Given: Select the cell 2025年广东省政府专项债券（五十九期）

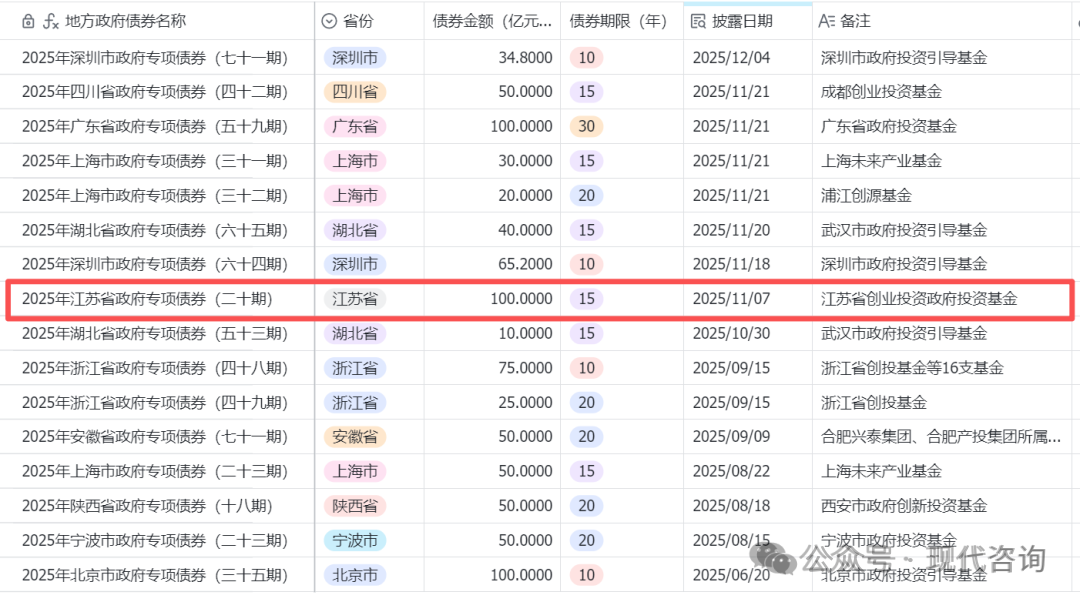Looking at the screenshot, I should pyautogui.click(x=157, y=126).
